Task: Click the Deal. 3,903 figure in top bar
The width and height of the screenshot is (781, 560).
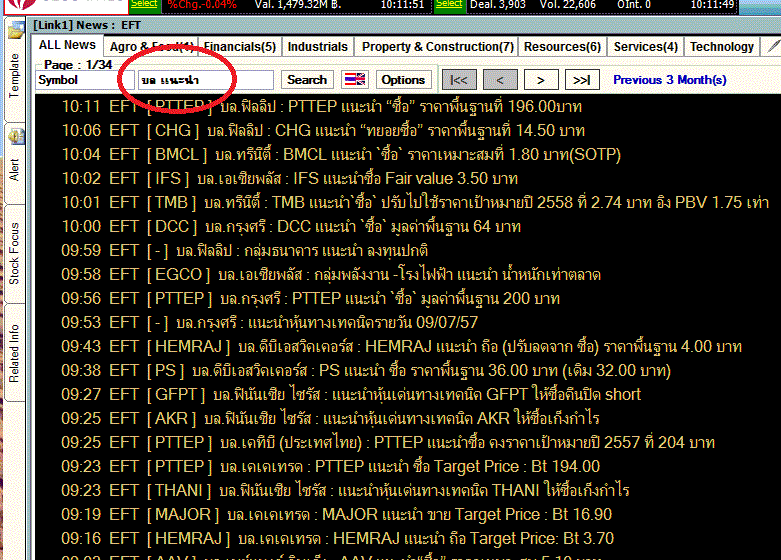Action: click(498, 4)
